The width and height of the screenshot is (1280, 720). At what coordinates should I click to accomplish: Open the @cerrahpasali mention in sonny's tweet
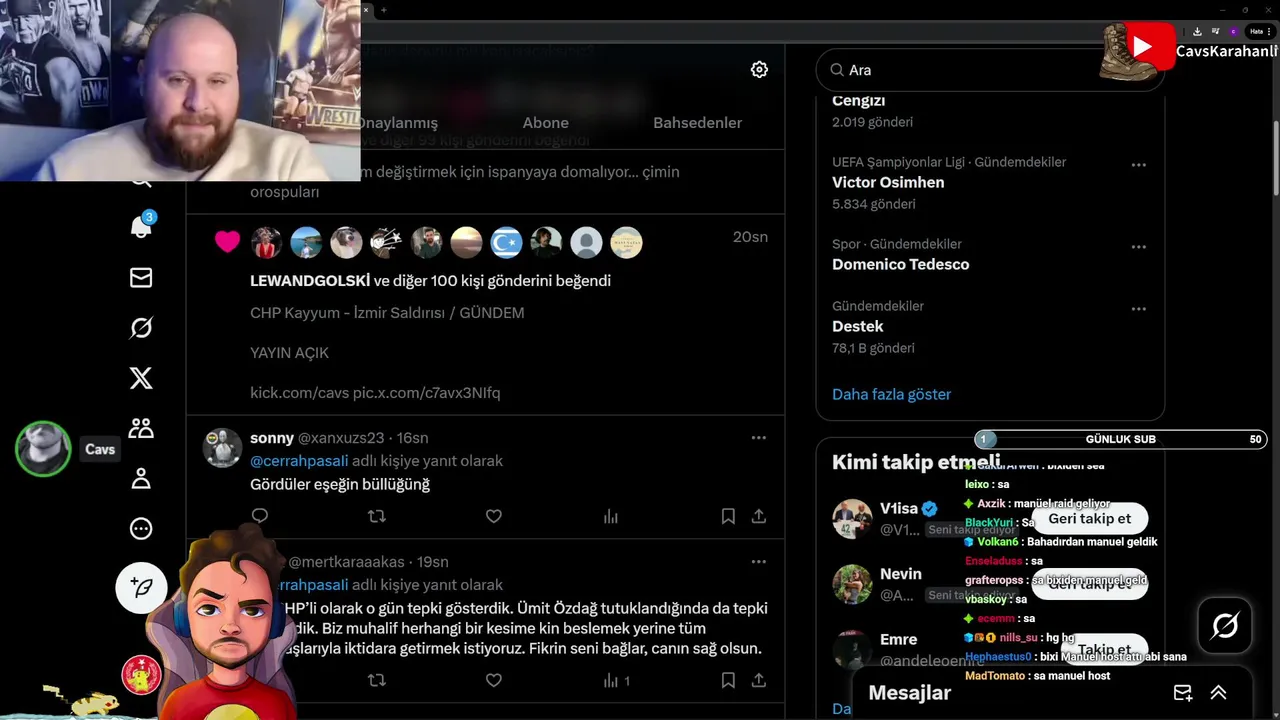point(299,461)
